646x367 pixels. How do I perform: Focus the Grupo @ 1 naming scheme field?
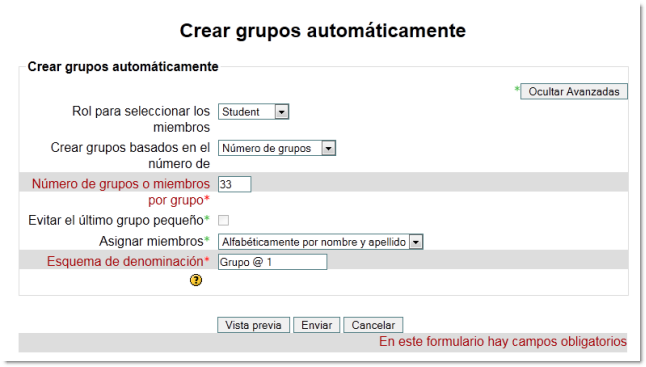coord(272,262)
